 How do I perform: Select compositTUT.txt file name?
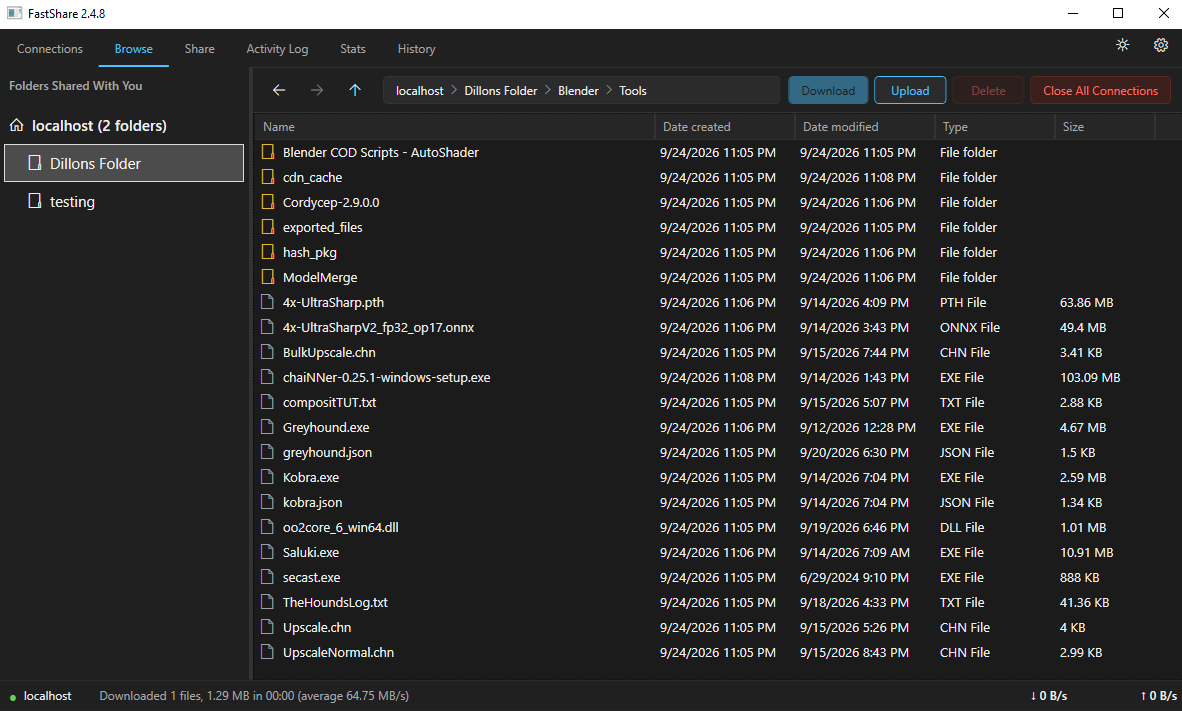click(329, 402)
